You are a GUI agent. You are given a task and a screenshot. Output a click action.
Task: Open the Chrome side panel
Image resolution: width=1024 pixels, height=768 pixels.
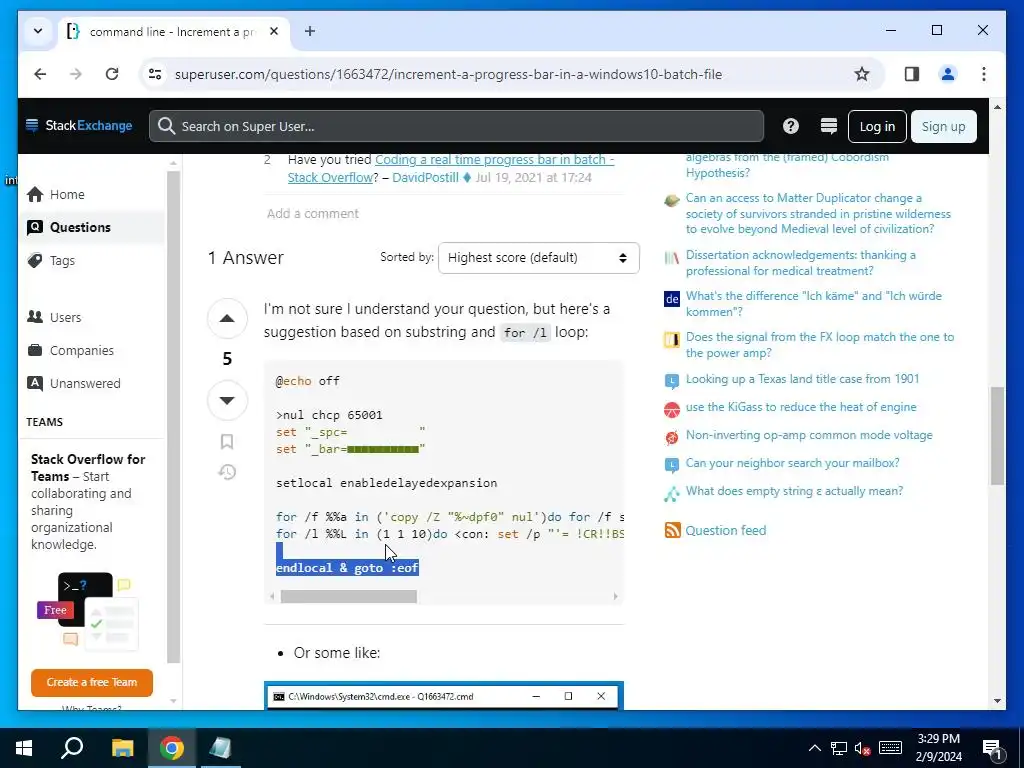coord(912,74)
